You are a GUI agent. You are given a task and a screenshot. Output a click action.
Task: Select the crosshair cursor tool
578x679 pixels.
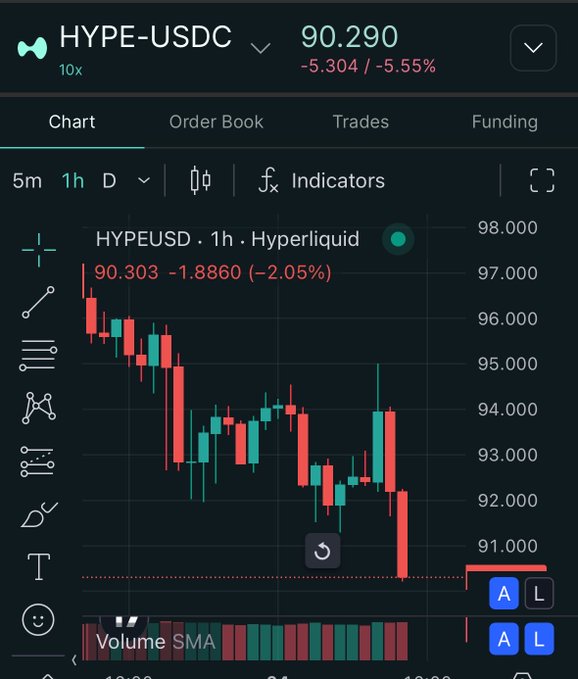pos(39,250)
